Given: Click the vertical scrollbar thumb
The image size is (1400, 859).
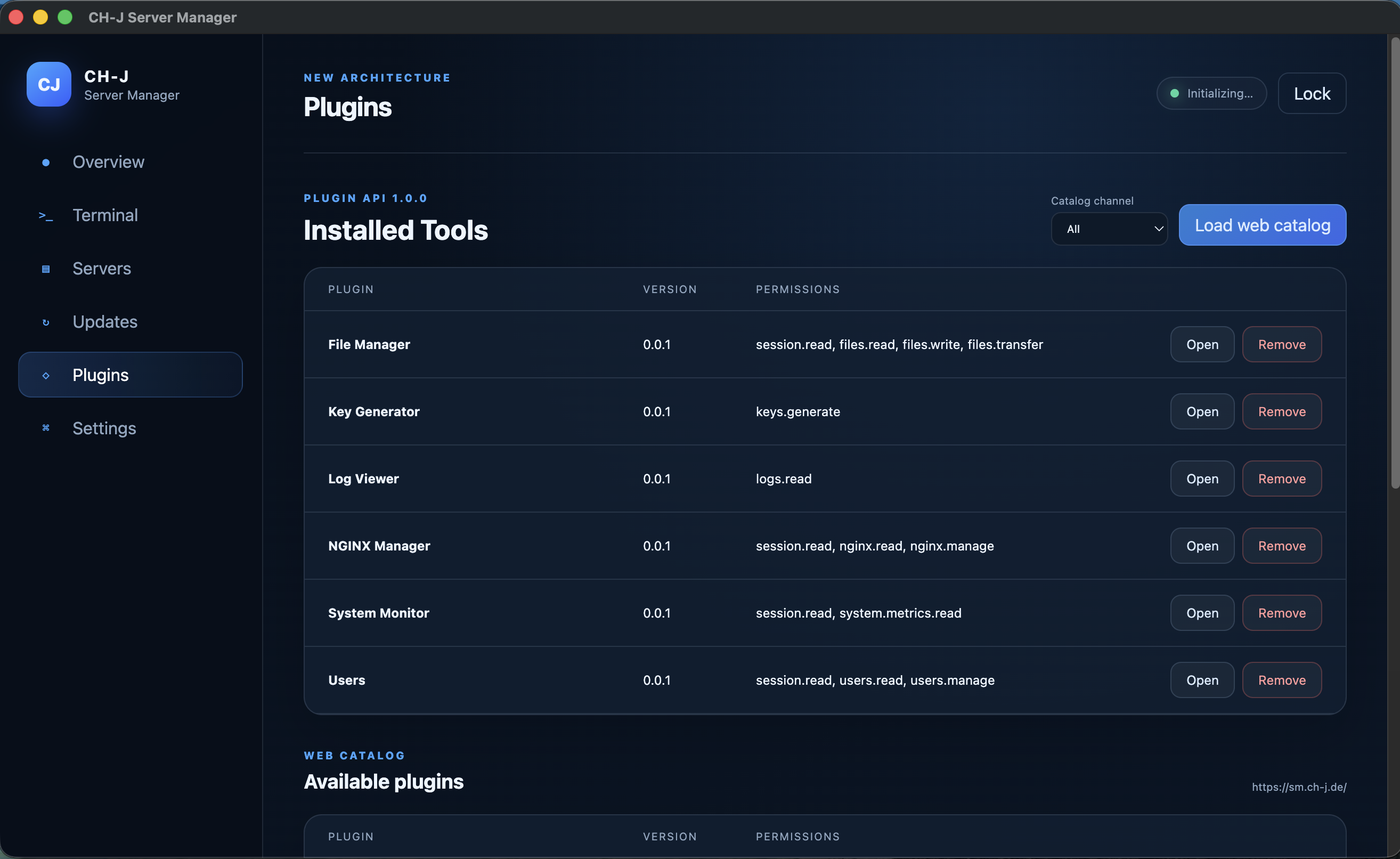Looking at the screenshot, I should tap(1395, 262).
